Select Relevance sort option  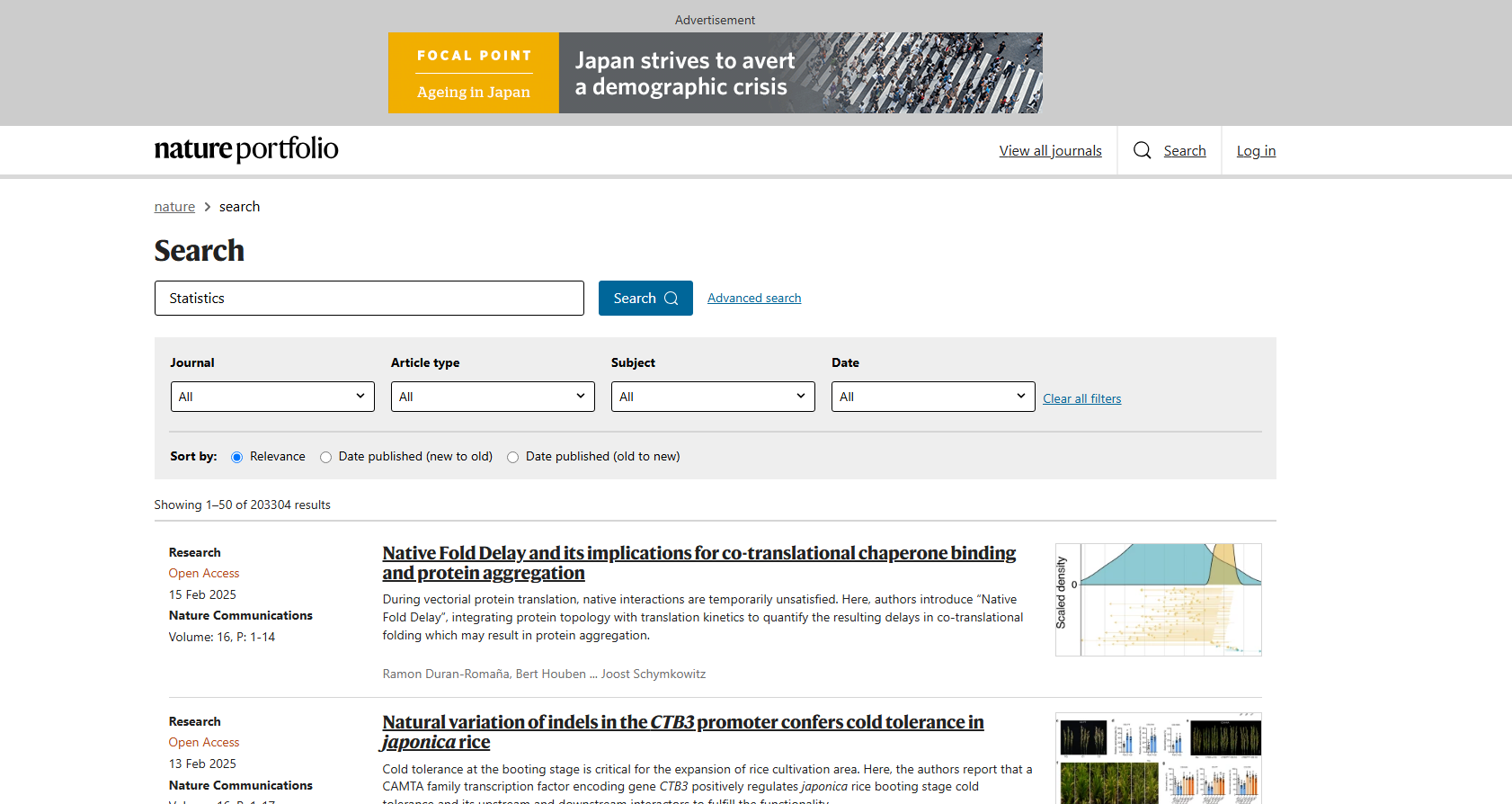point(237,457)
